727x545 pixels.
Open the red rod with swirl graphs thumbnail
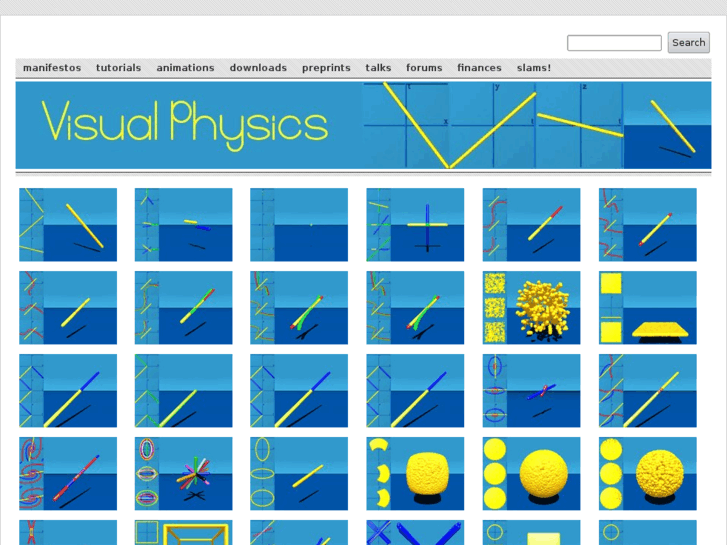pyautogui.click(x=68, y=474)
